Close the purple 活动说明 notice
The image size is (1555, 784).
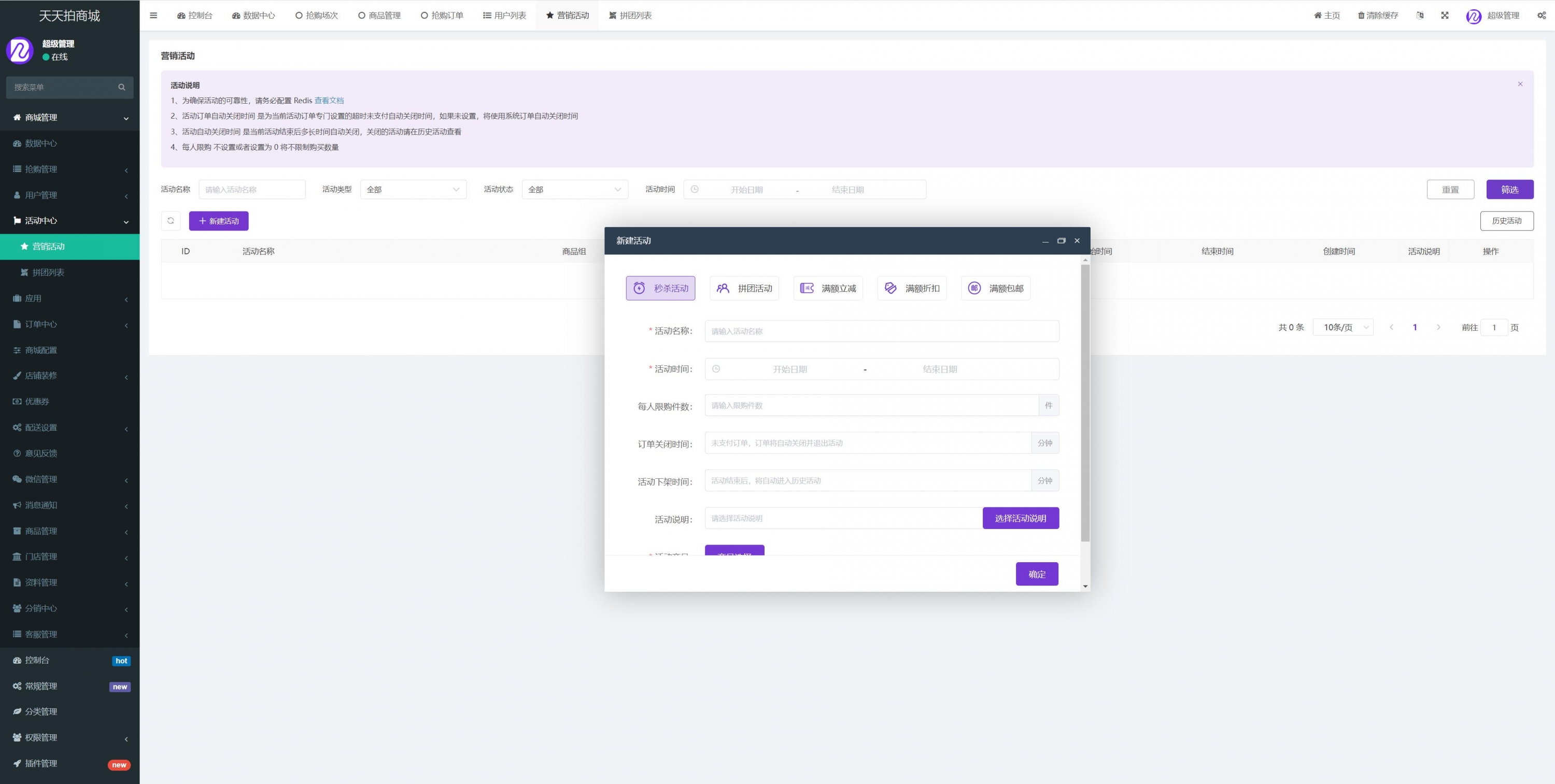[x=1520, y=84]
